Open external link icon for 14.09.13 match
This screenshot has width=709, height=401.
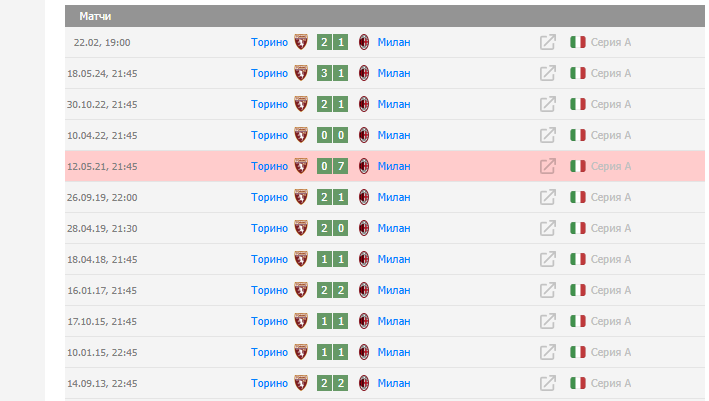pyautogui.click(x=547, y=383)
